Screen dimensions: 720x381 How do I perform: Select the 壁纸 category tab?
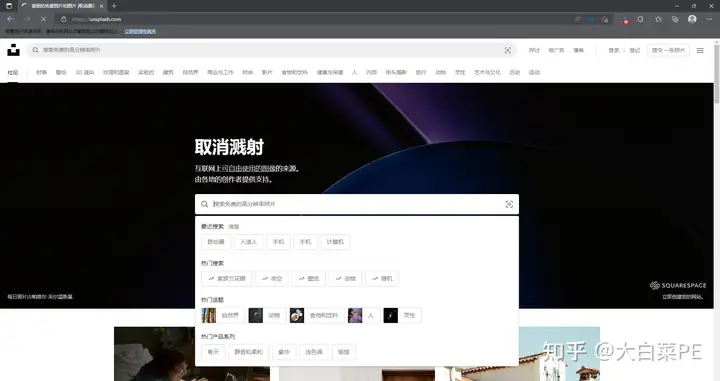(x=61, y=73)
